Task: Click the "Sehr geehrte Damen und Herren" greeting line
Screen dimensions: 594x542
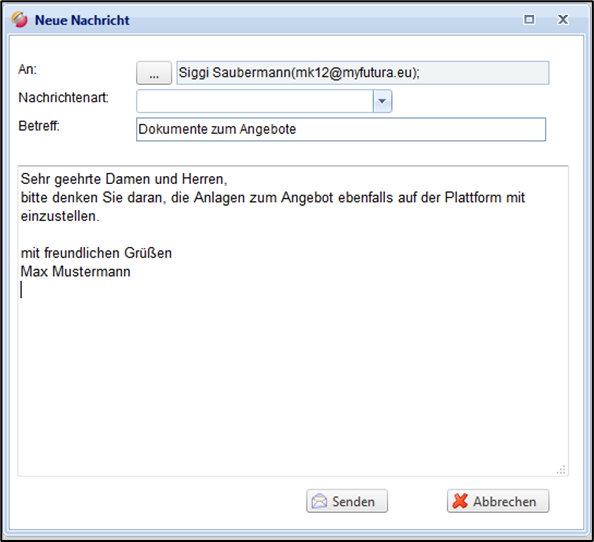Action: point(124,179)
